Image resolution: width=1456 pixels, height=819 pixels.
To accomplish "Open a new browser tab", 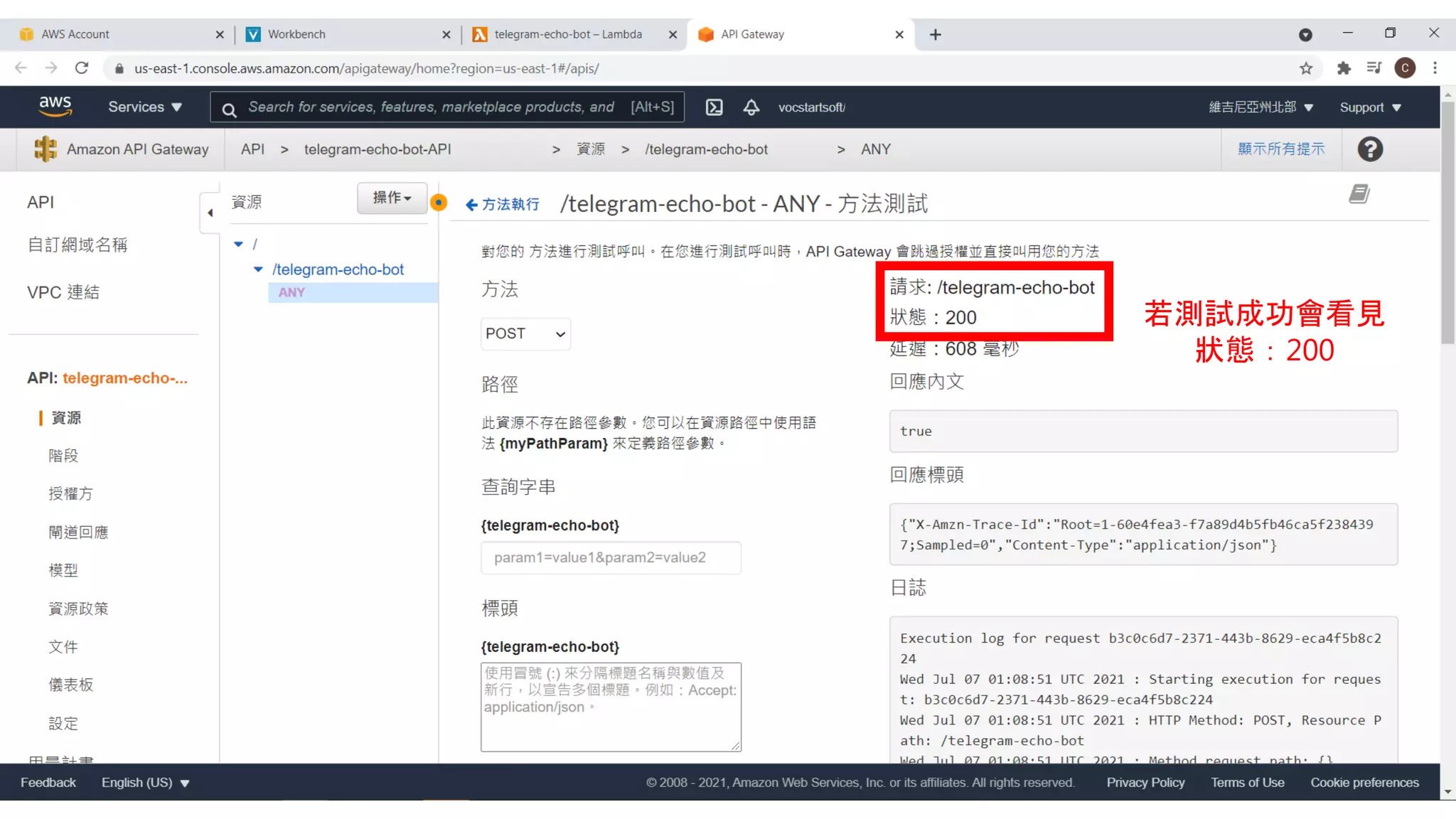I will coord(936,34).
